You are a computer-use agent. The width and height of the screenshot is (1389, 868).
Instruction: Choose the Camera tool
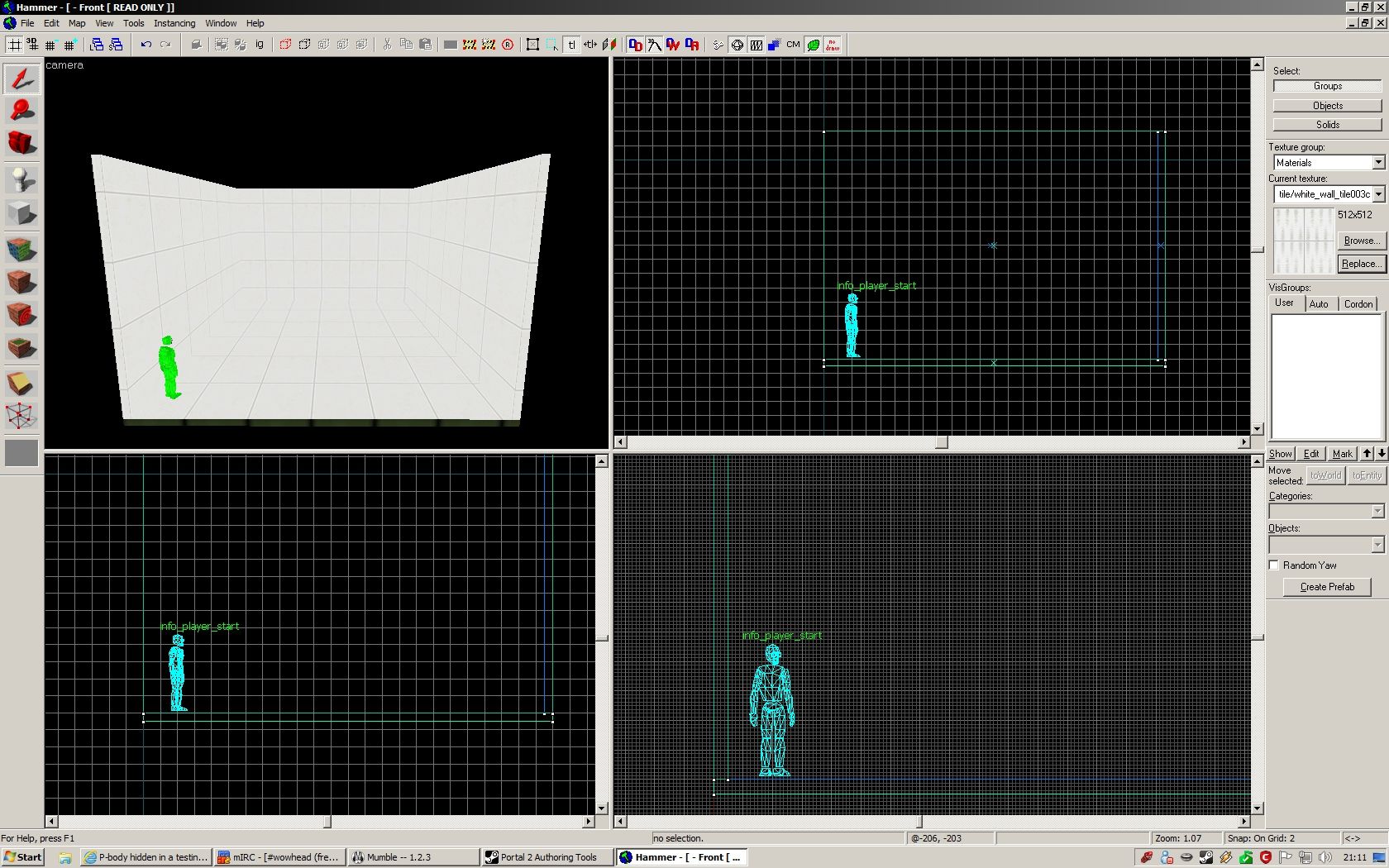21,143
